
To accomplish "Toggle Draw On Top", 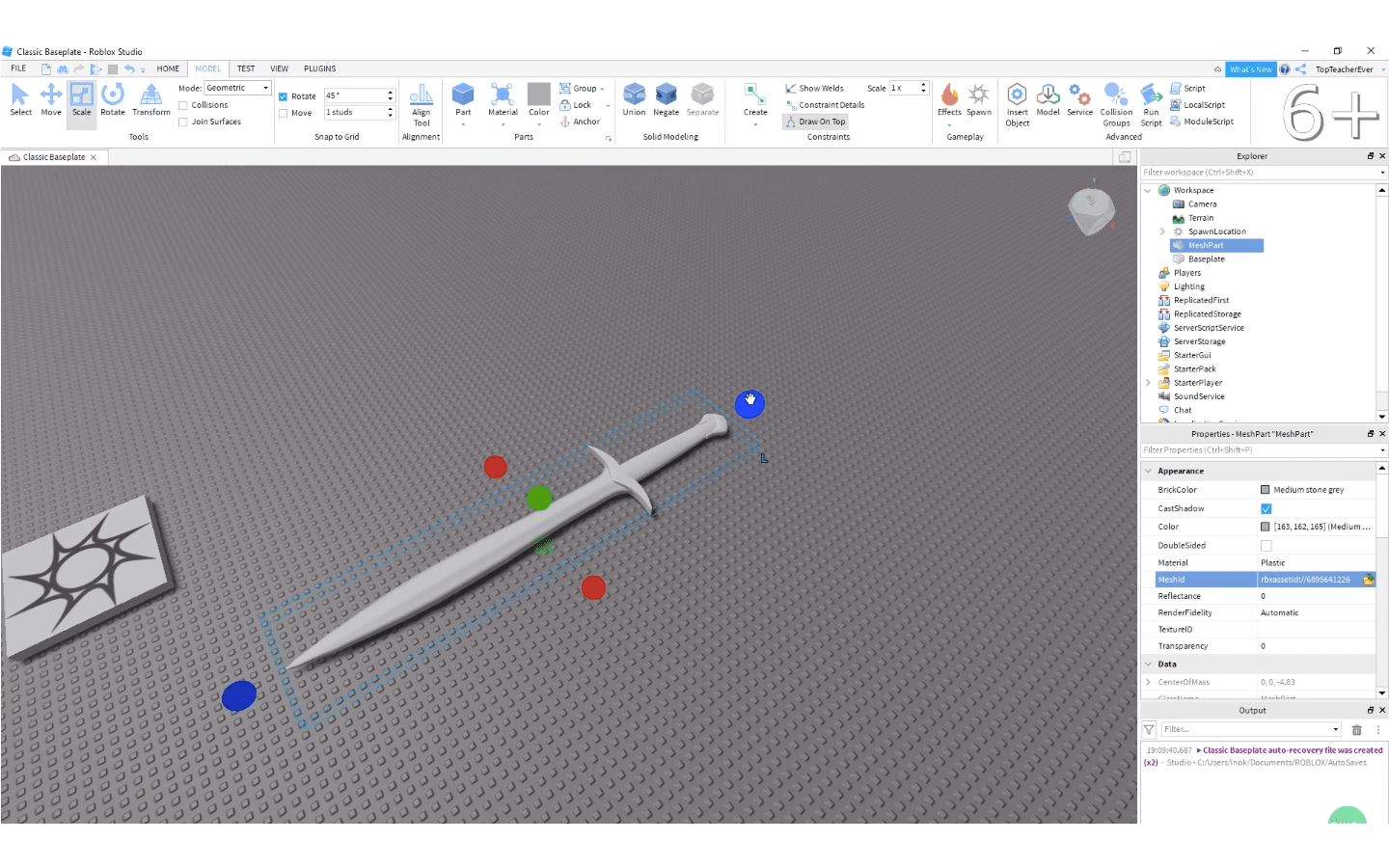I will click(815, 122).
